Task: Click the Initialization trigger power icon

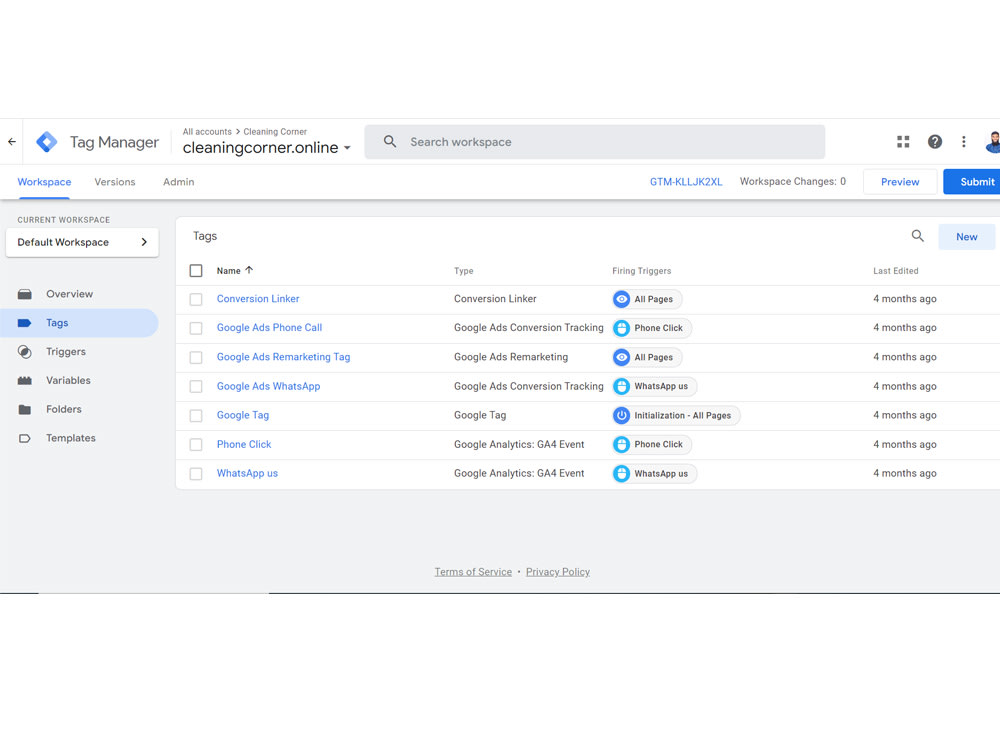Action: pos(621,415)
